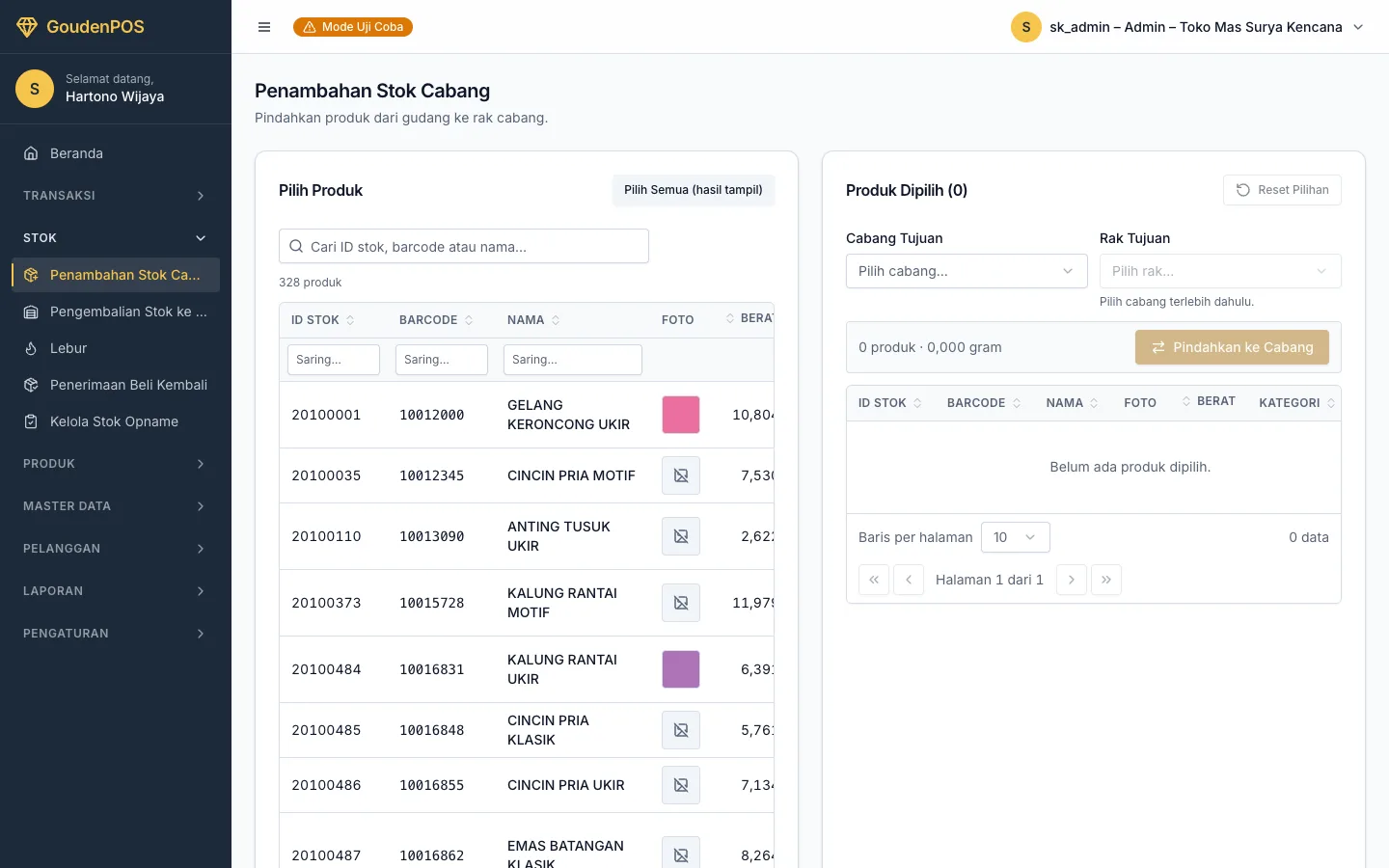Open the Cabang Tujuan dropdown
Screen dimensions: 1389x868
tap(967, 271)
